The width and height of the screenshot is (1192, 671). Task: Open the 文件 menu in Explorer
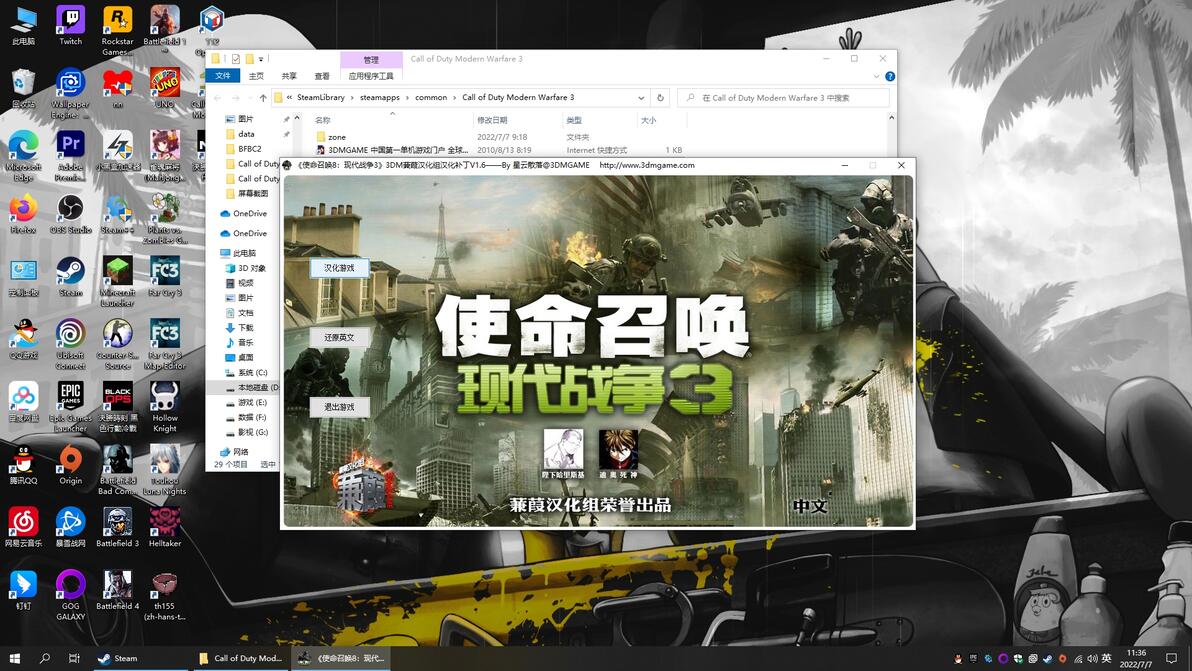(223, 76)
